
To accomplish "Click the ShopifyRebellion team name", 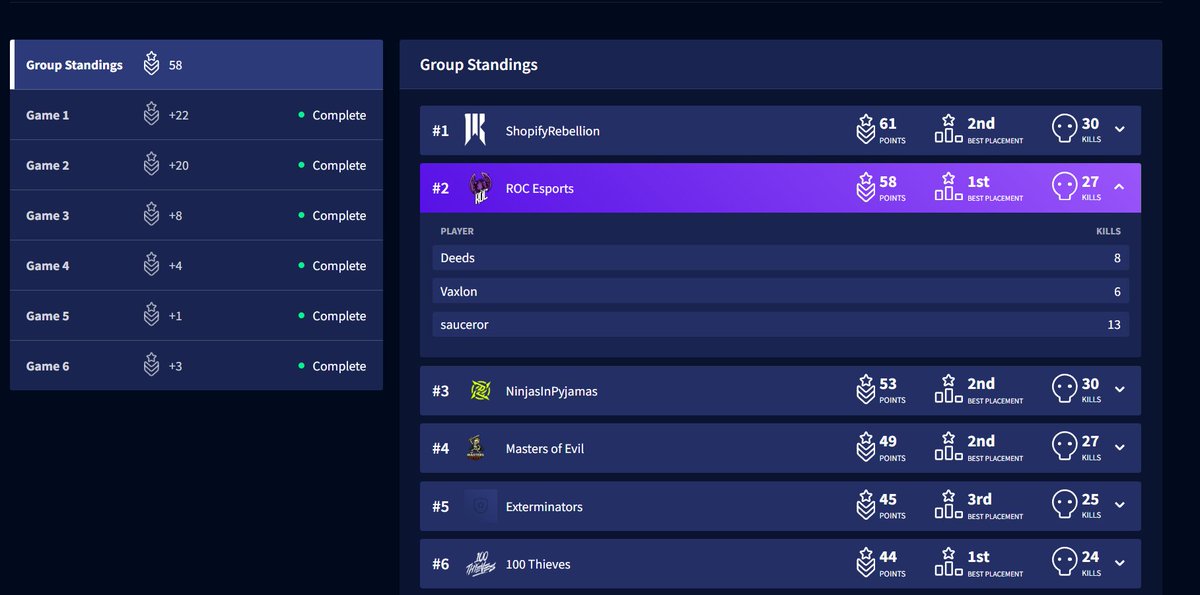I will click(x=553, y=131).
